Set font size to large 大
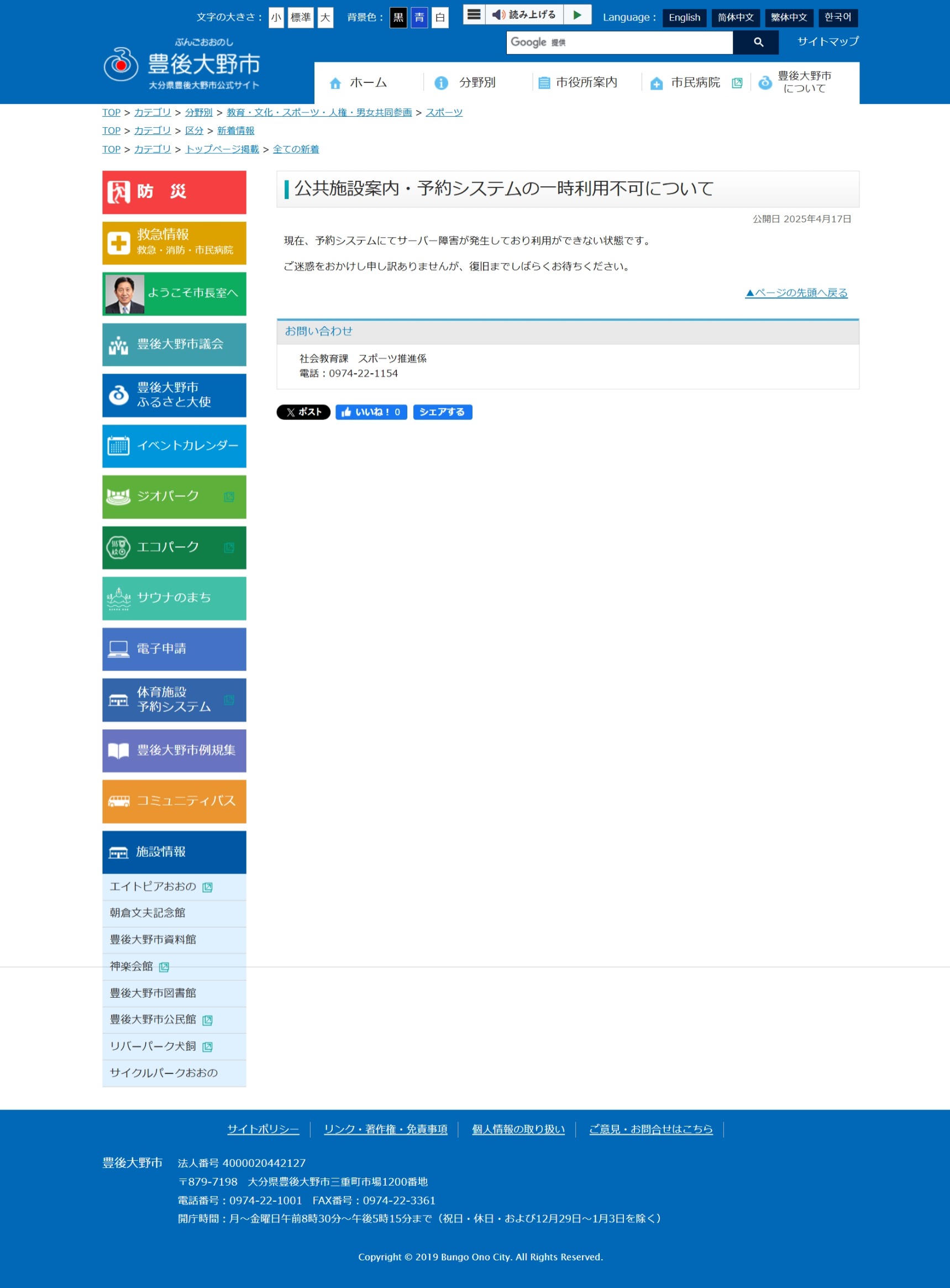950x1288 pixels. (326, 17)
